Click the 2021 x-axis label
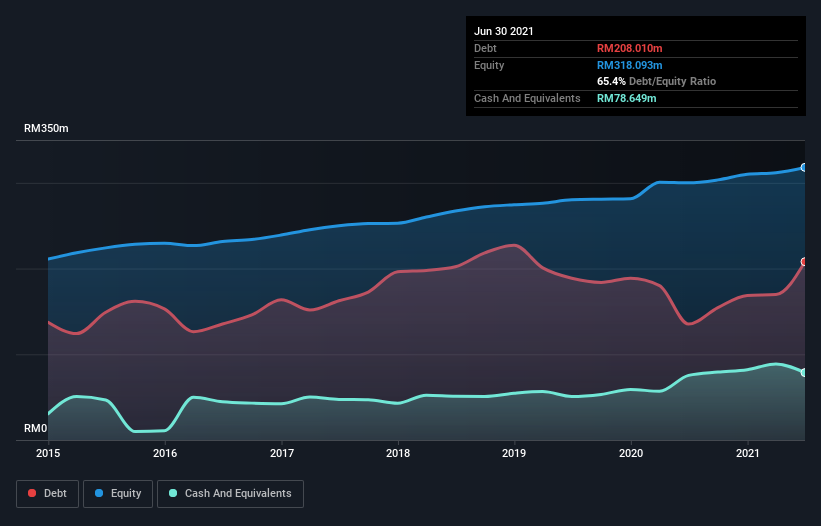The width and height of the screenshot is (821, 526). click(x=748, y=453)
